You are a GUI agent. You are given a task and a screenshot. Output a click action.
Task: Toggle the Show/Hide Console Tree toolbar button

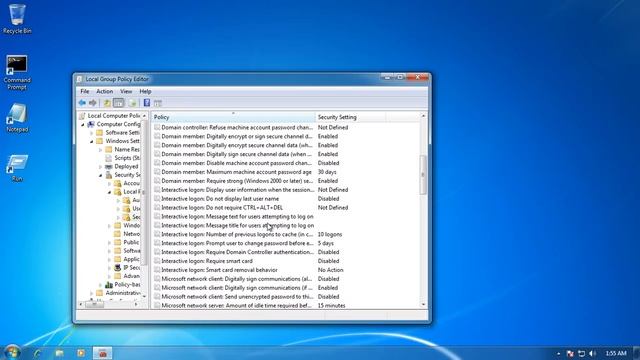click(x=119, y=103)
